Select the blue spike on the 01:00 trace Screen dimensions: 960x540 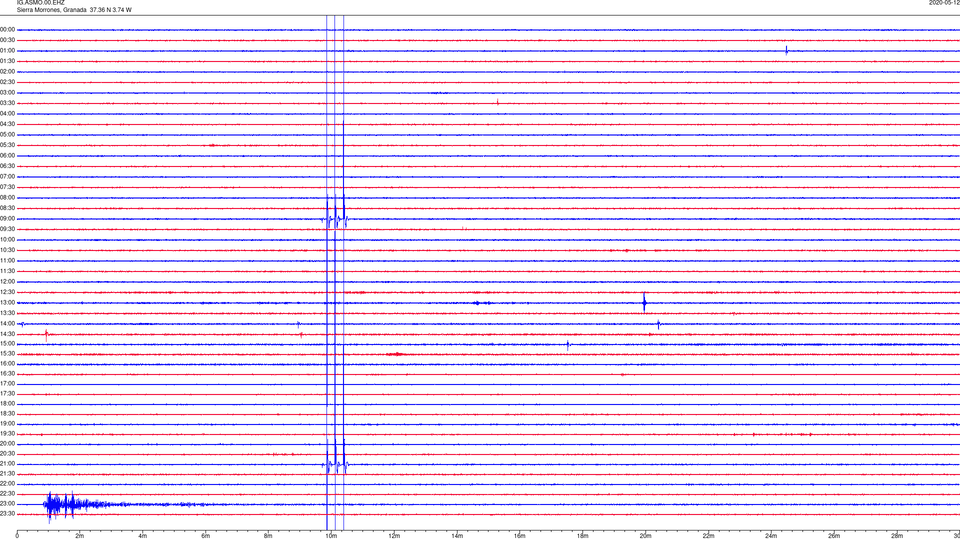787,51
